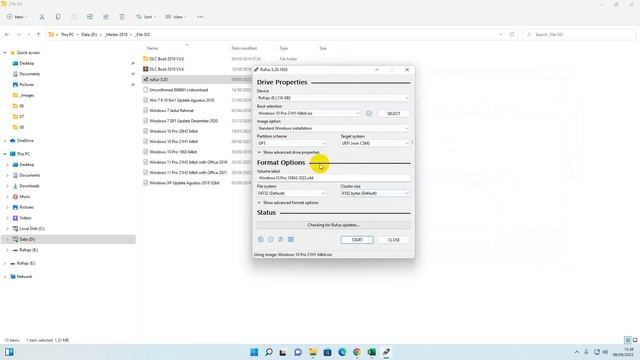Click the CLOSE button in Rufus
This screenshot has width=640, height=360.
(393, 240)
